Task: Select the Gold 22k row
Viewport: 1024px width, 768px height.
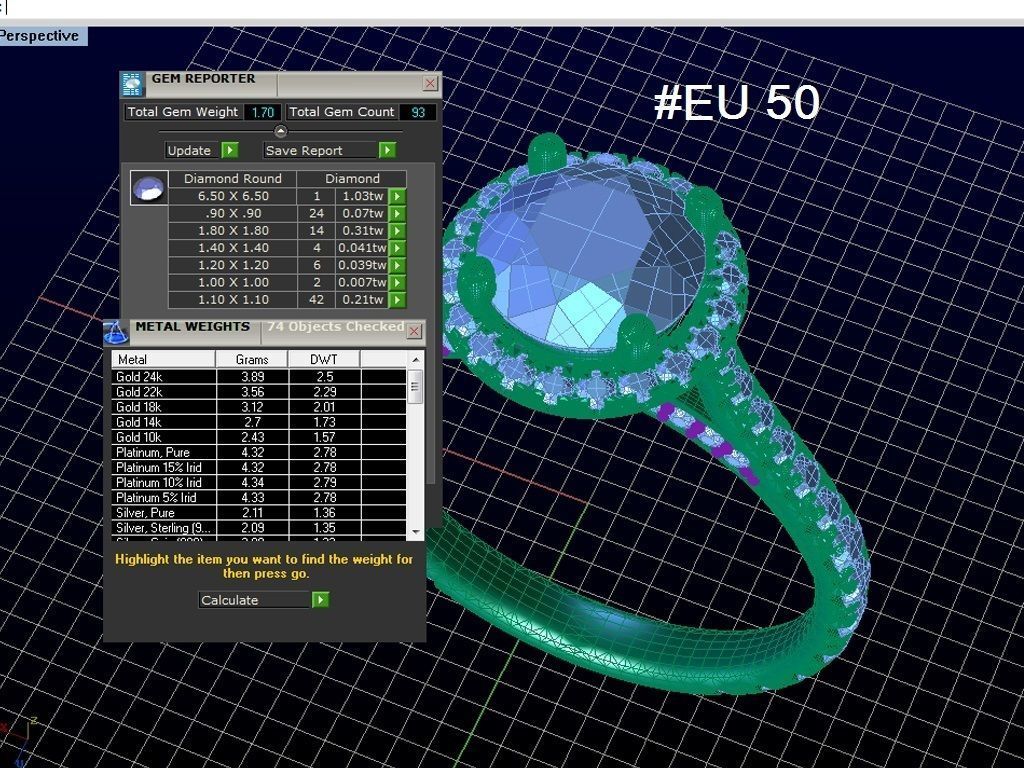Action: point(259,392)
